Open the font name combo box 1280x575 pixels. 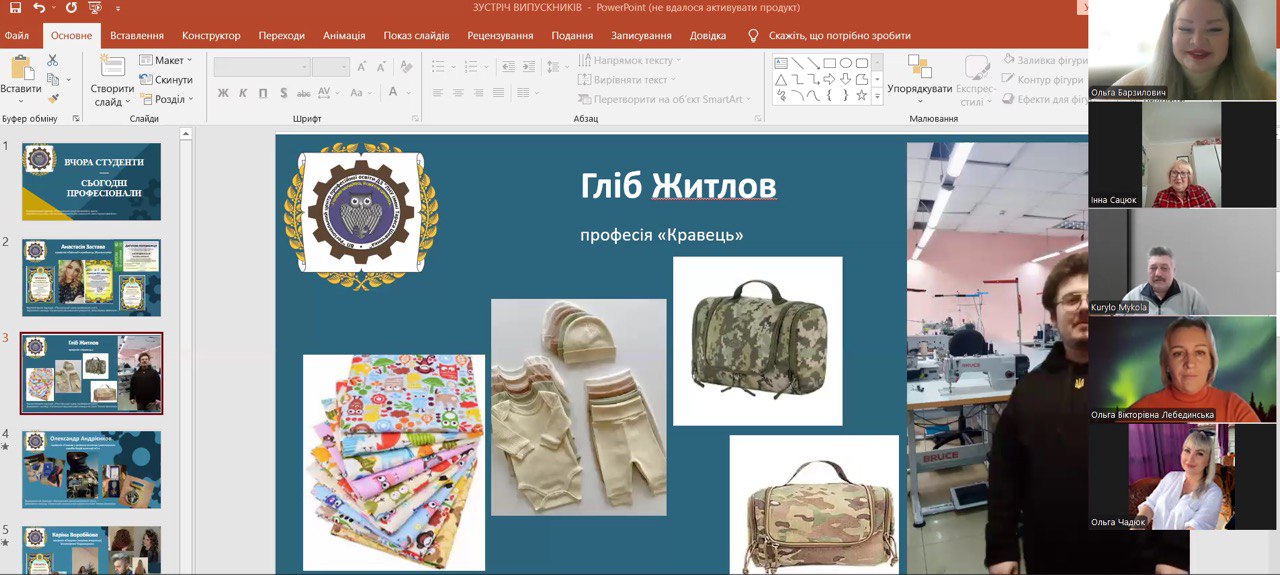262,67
